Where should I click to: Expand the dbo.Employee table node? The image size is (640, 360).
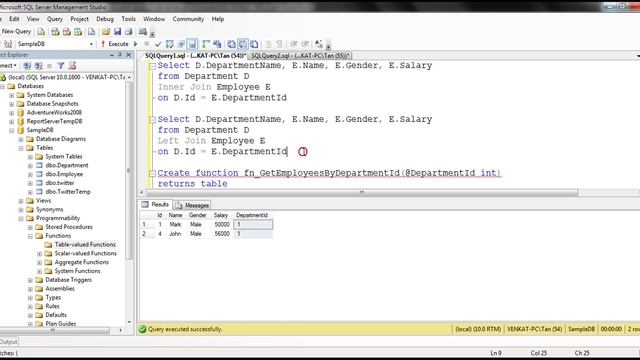pyautogui.click(x=30, y=174)
